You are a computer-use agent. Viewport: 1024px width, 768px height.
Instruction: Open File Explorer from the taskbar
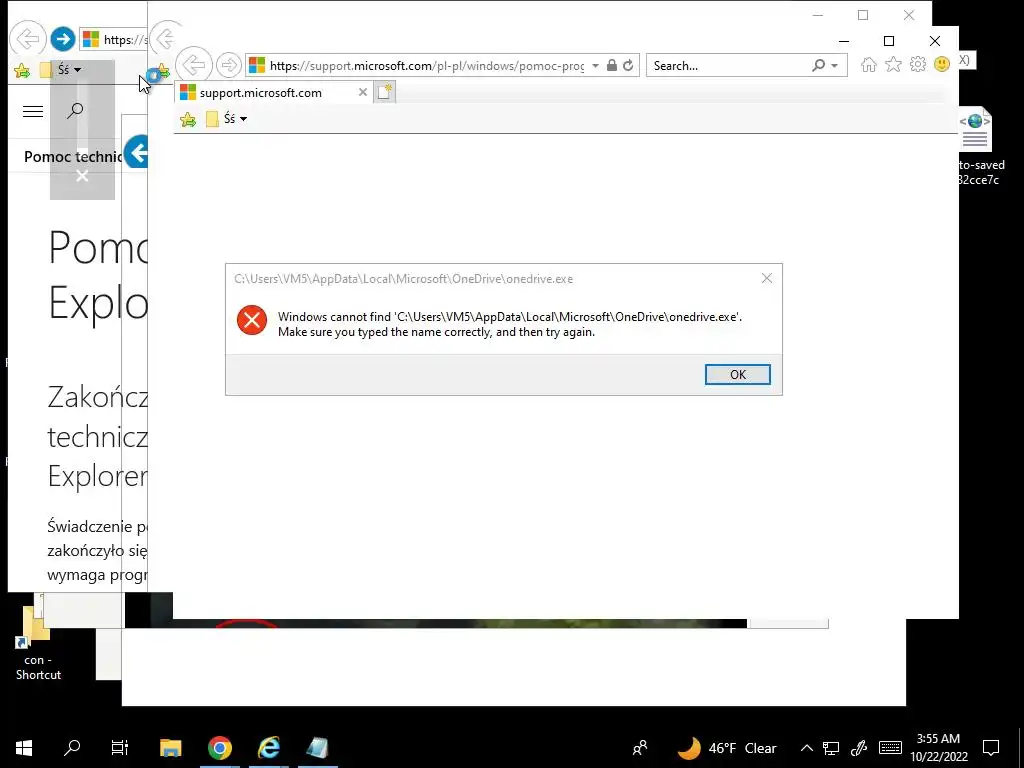point(171,748)
